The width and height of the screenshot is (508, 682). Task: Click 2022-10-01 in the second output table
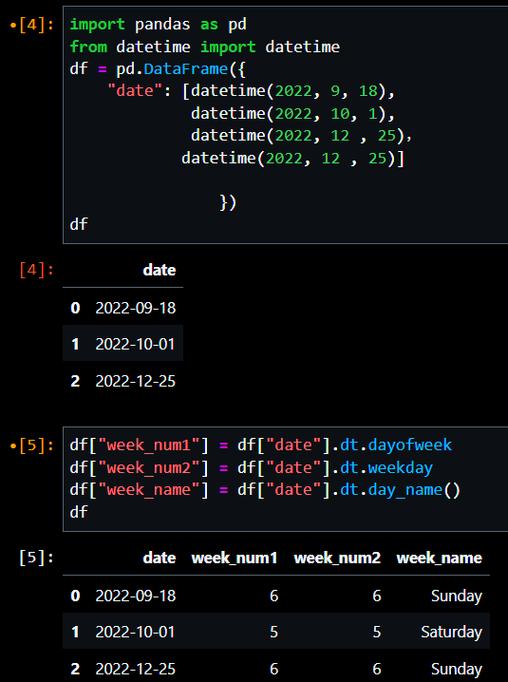(x=135, y=632)
